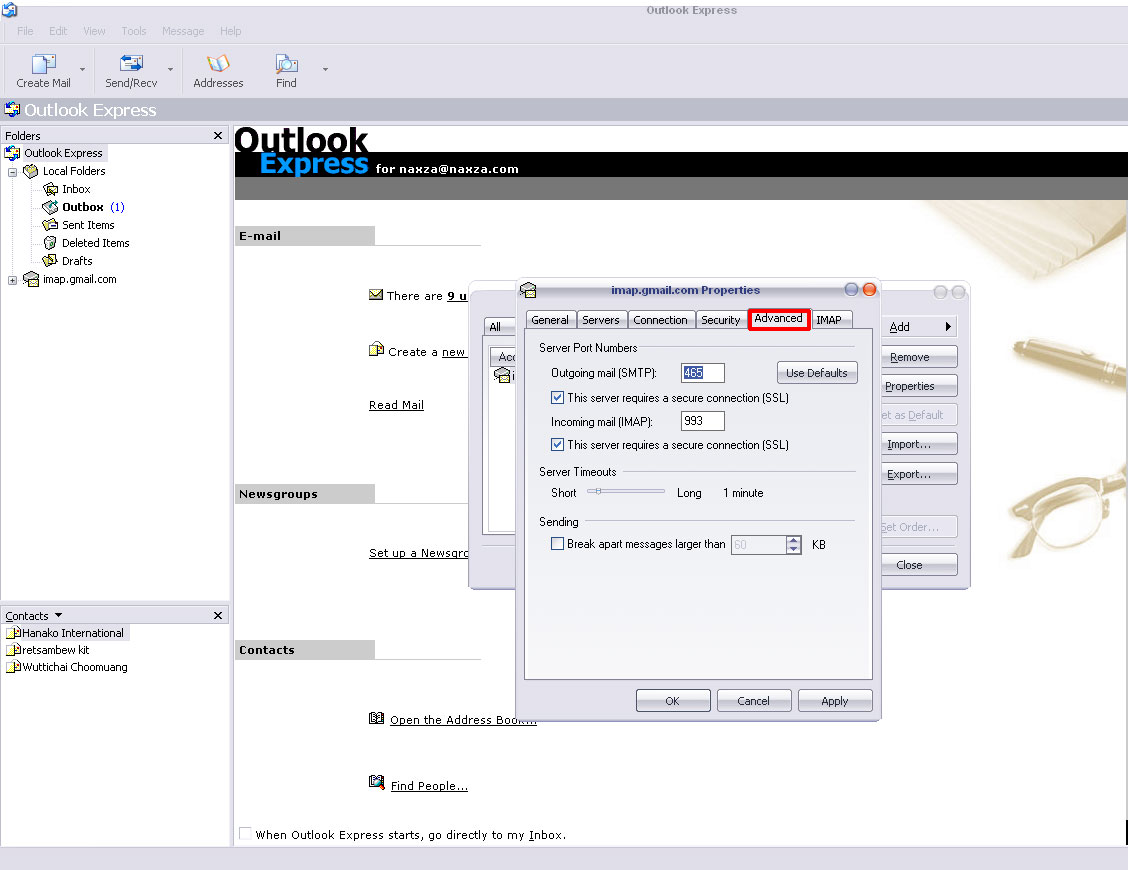Viewport: 1128px width, 870px height.
Task: Open Find dropdown arrow
Action: 325,70
